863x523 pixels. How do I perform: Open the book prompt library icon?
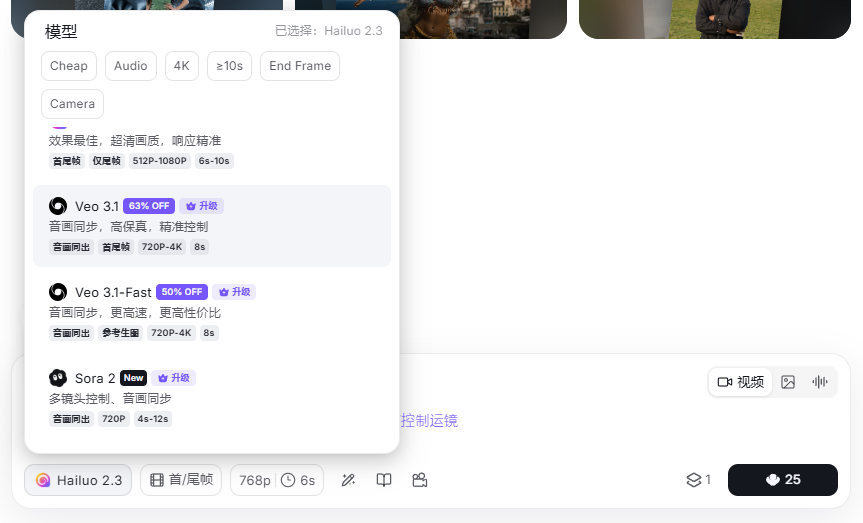pos(384,480)
